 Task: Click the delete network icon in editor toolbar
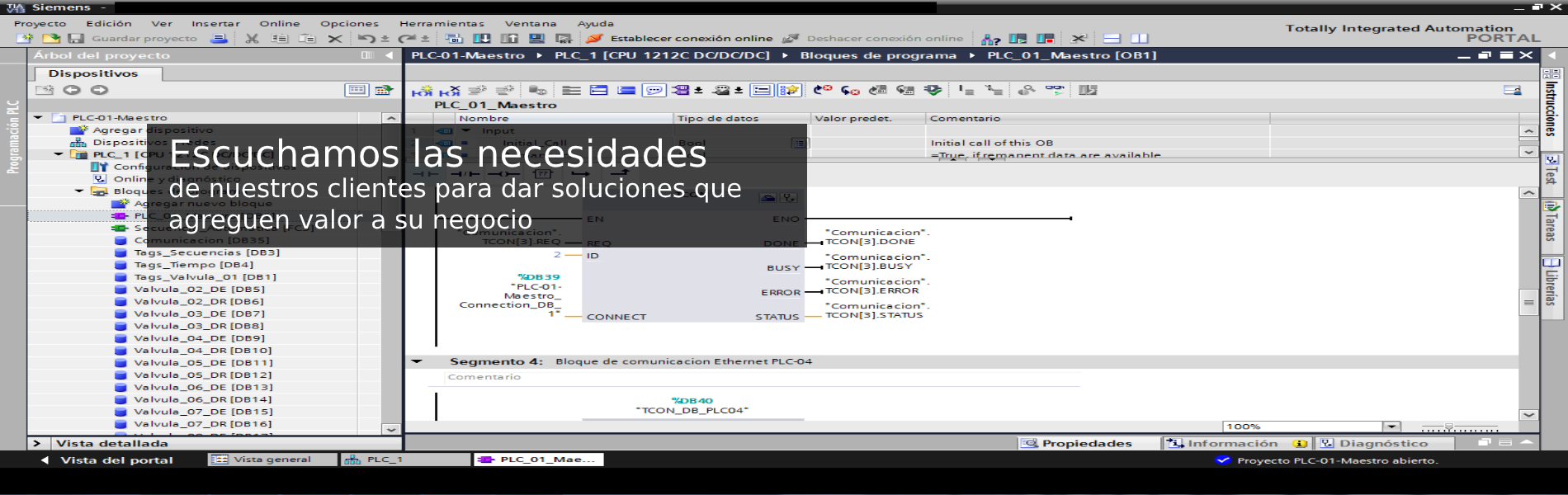[x=450, y=91]
